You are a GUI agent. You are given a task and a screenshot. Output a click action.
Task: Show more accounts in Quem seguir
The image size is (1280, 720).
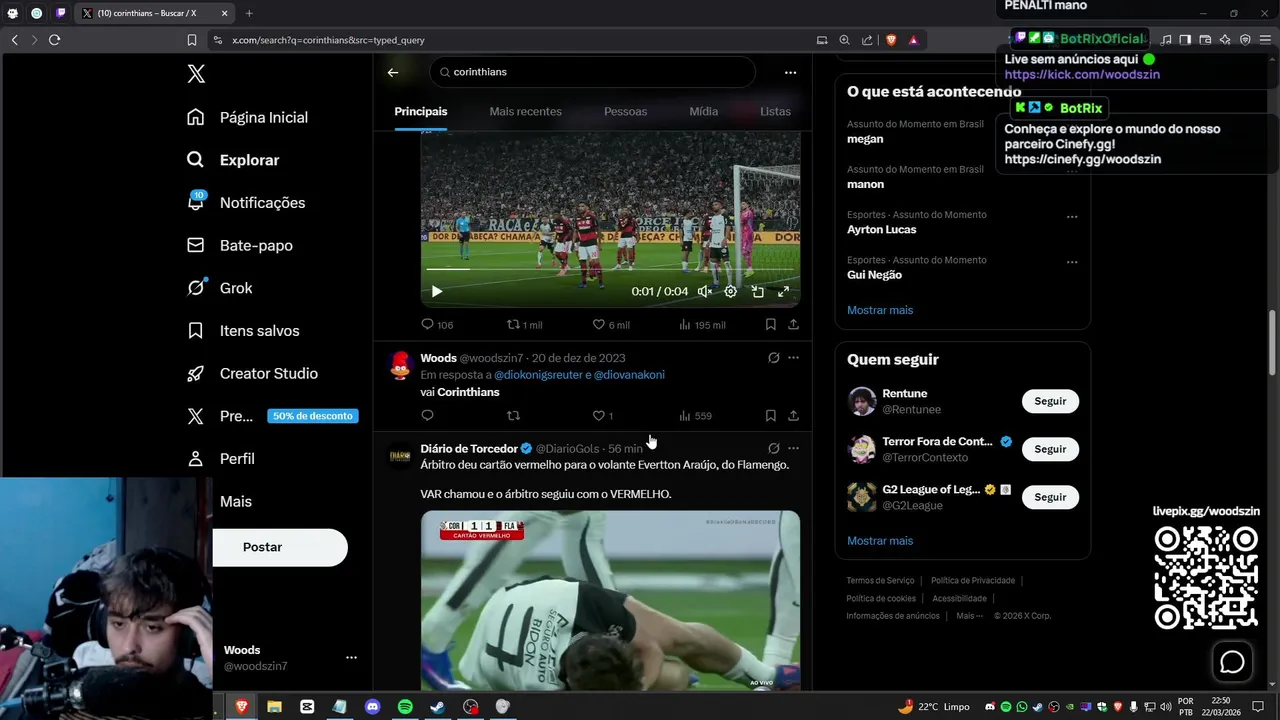click(x=880, y=541)
